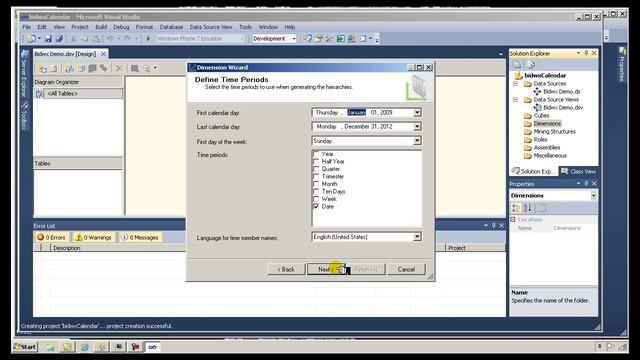Open the Project menu
Image resolution: width=640 pixels, height=360 pixels.
[x=80, y=27]
